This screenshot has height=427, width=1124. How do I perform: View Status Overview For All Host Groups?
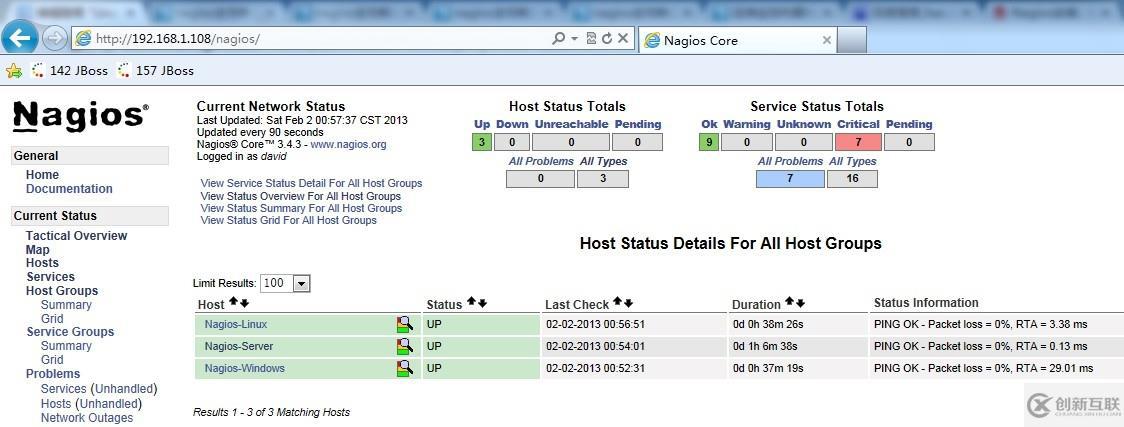point(300,196)
